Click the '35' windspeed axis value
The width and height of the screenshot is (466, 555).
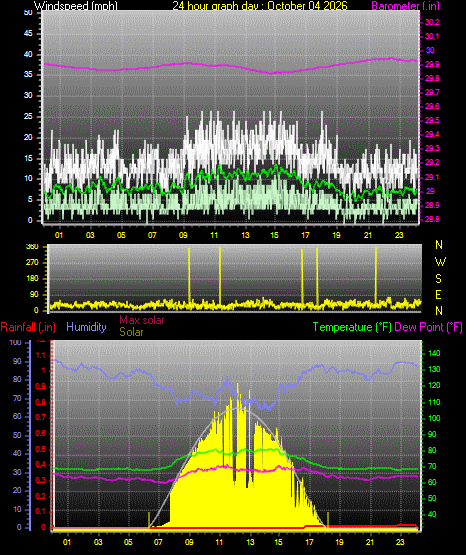(x=28, y=75)
